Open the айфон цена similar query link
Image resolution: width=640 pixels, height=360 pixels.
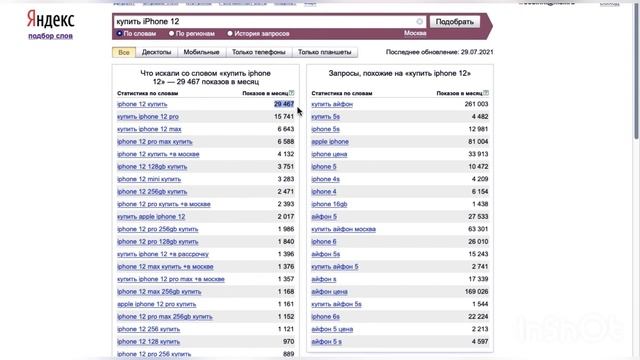coord(329,291)
